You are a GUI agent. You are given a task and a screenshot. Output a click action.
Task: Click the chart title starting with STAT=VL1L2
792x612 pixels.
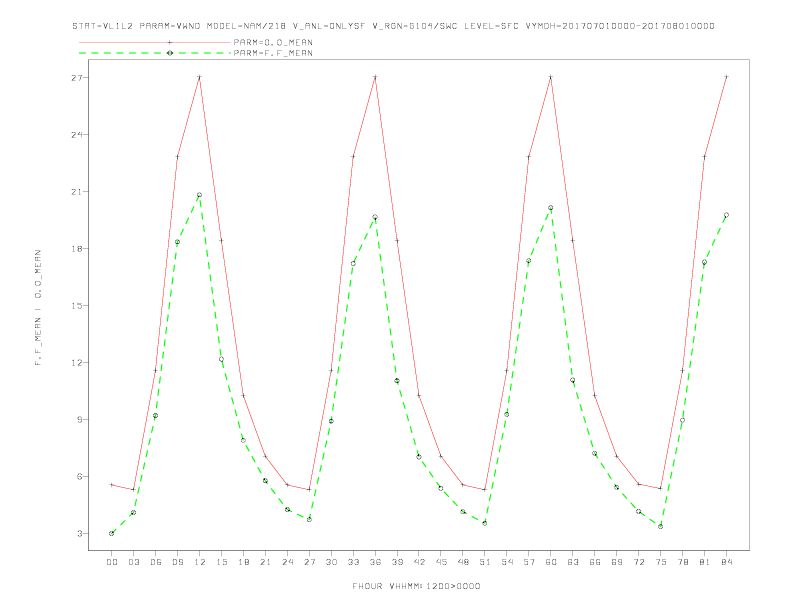393,26
